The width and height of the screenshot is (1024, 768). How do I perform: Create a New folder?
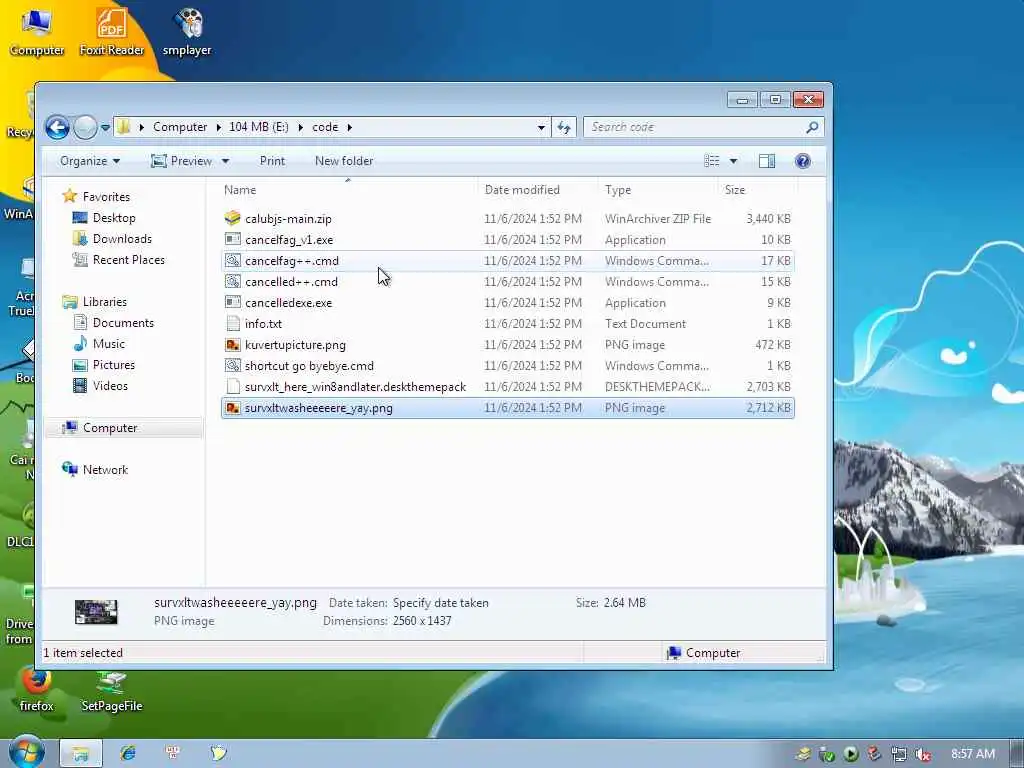[x=344, y=161]
